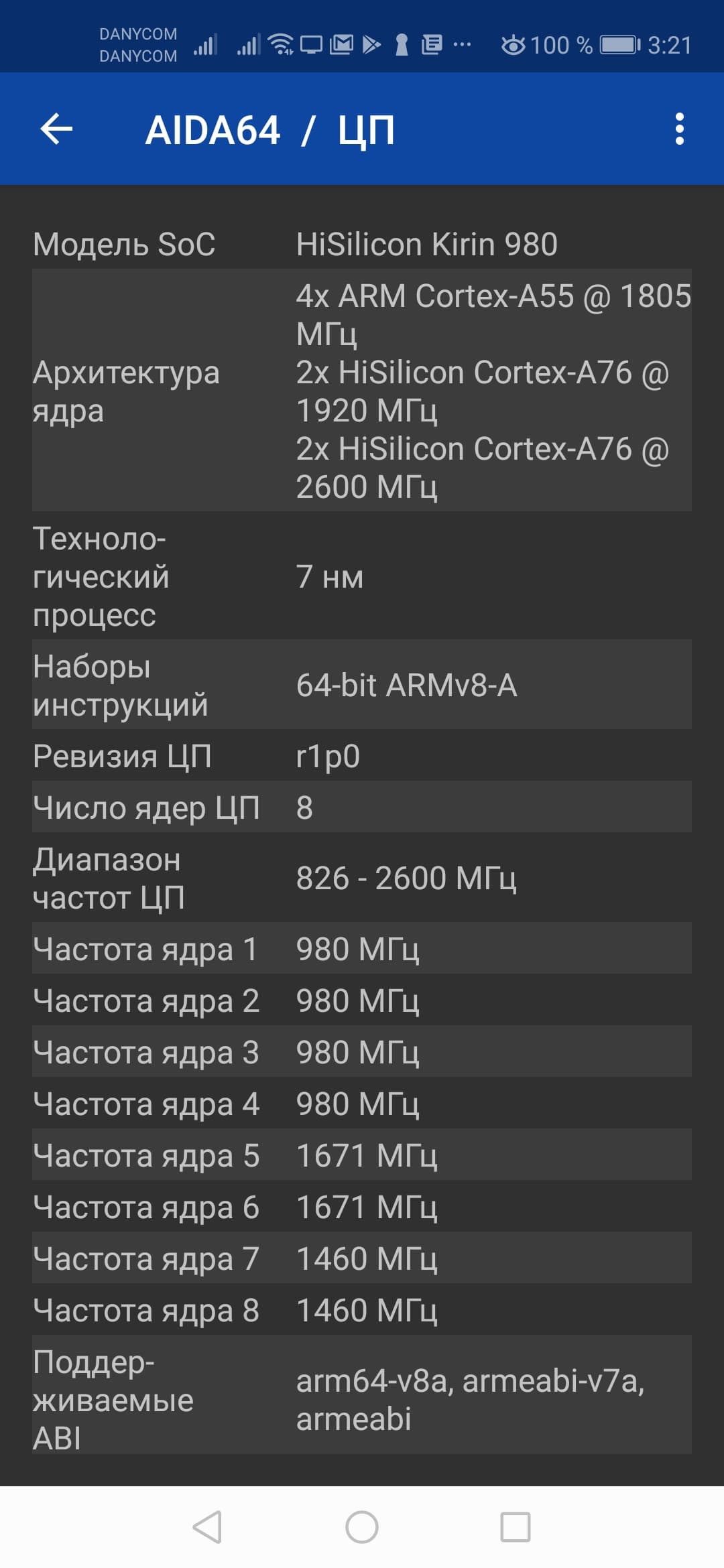Screen dimensions: 724x1568
Task: Tap the eye comfort status icon
Action: (514, 45)
